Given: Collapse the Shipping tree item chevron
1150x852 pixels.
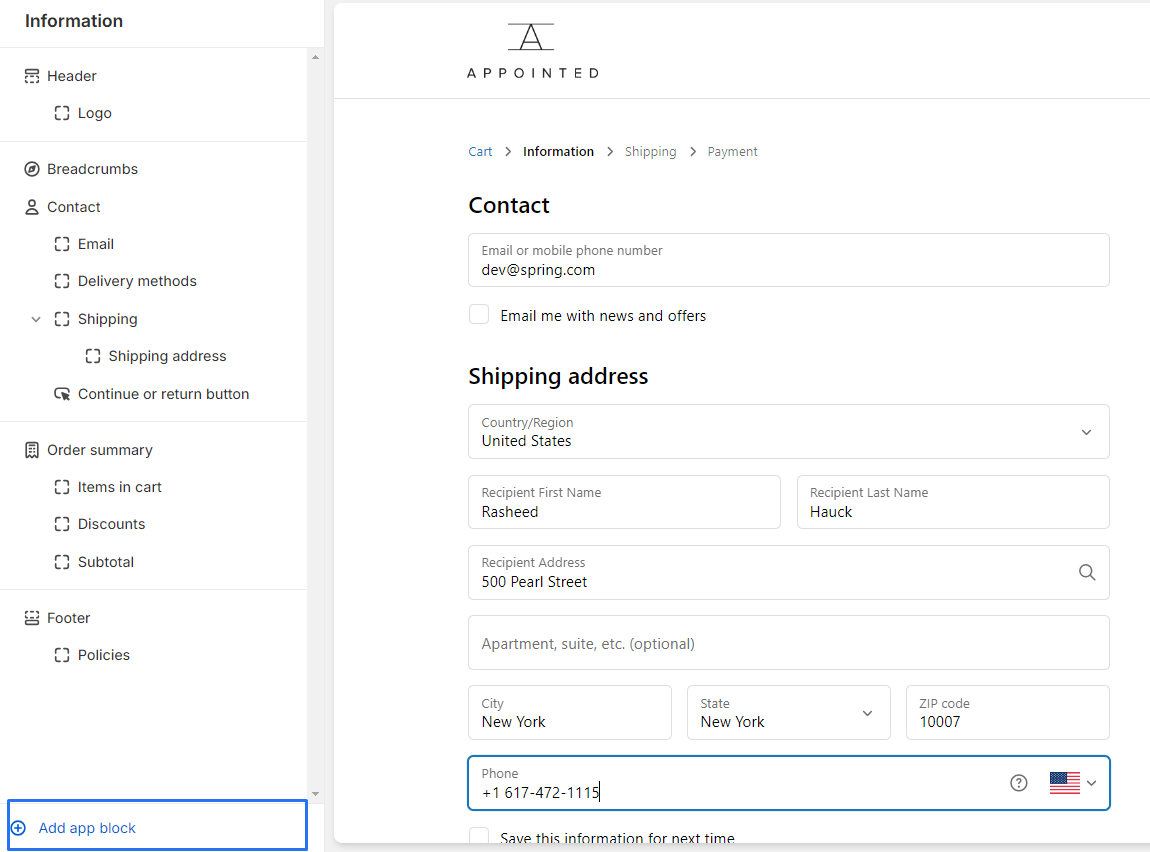Looking at the screenshot, I should point(36,319).
